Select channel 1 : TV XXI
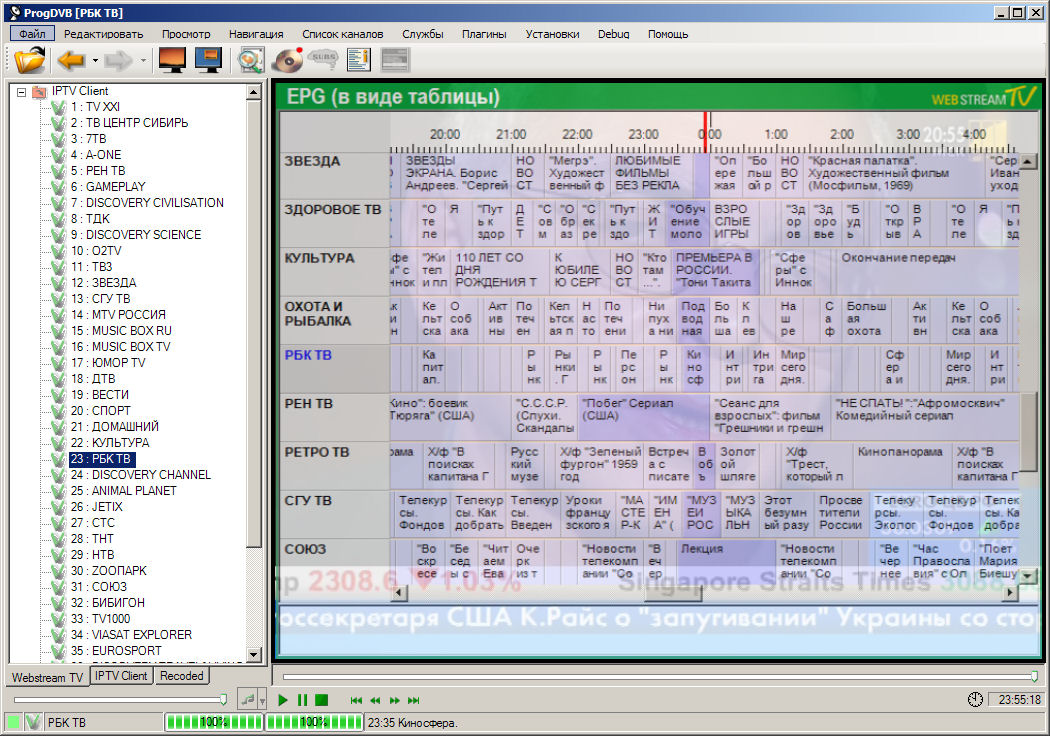 tap(95, 106)
